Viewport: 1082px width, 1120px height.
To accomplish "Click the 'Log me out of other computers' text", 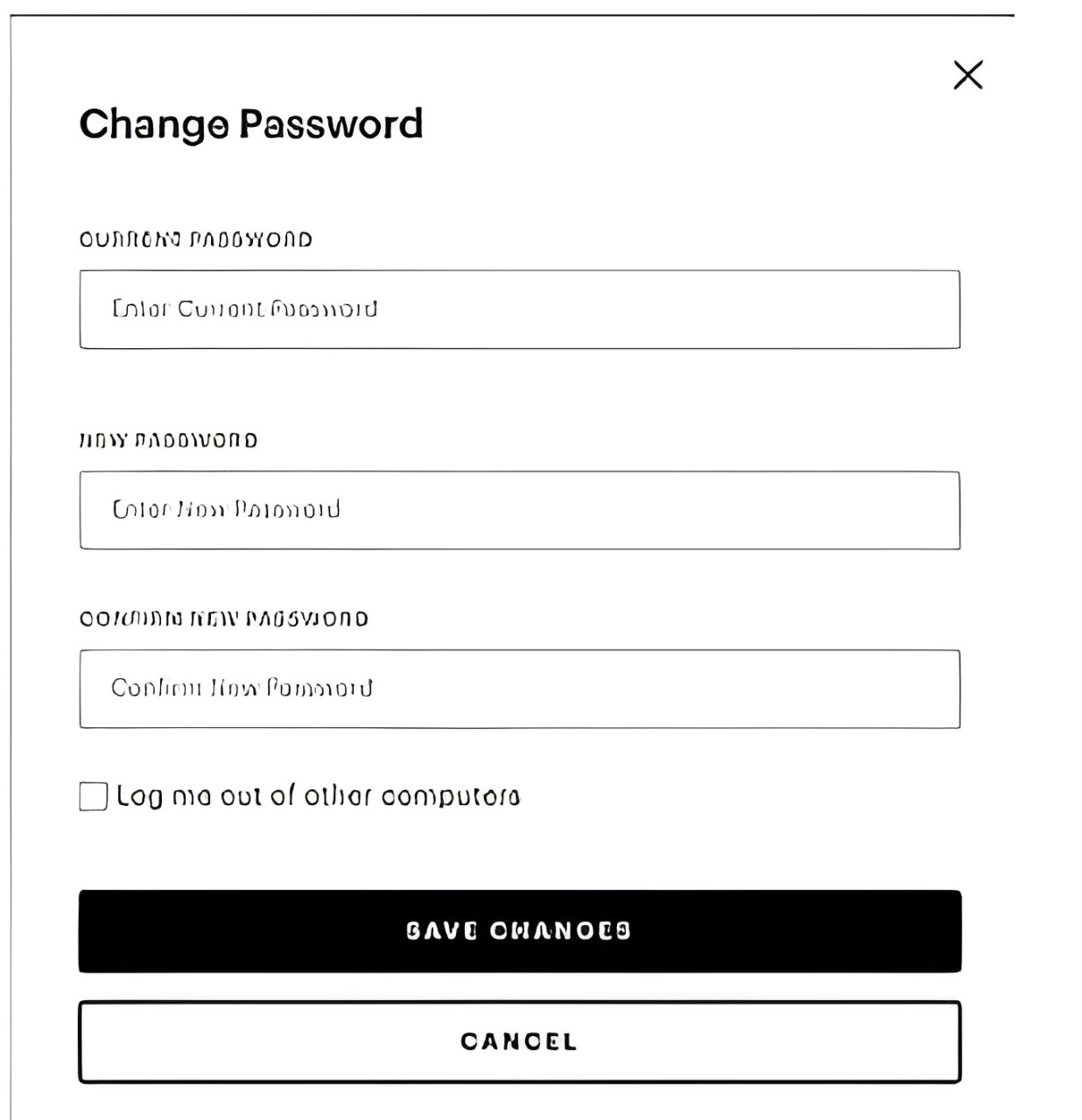I will point(319,796).
